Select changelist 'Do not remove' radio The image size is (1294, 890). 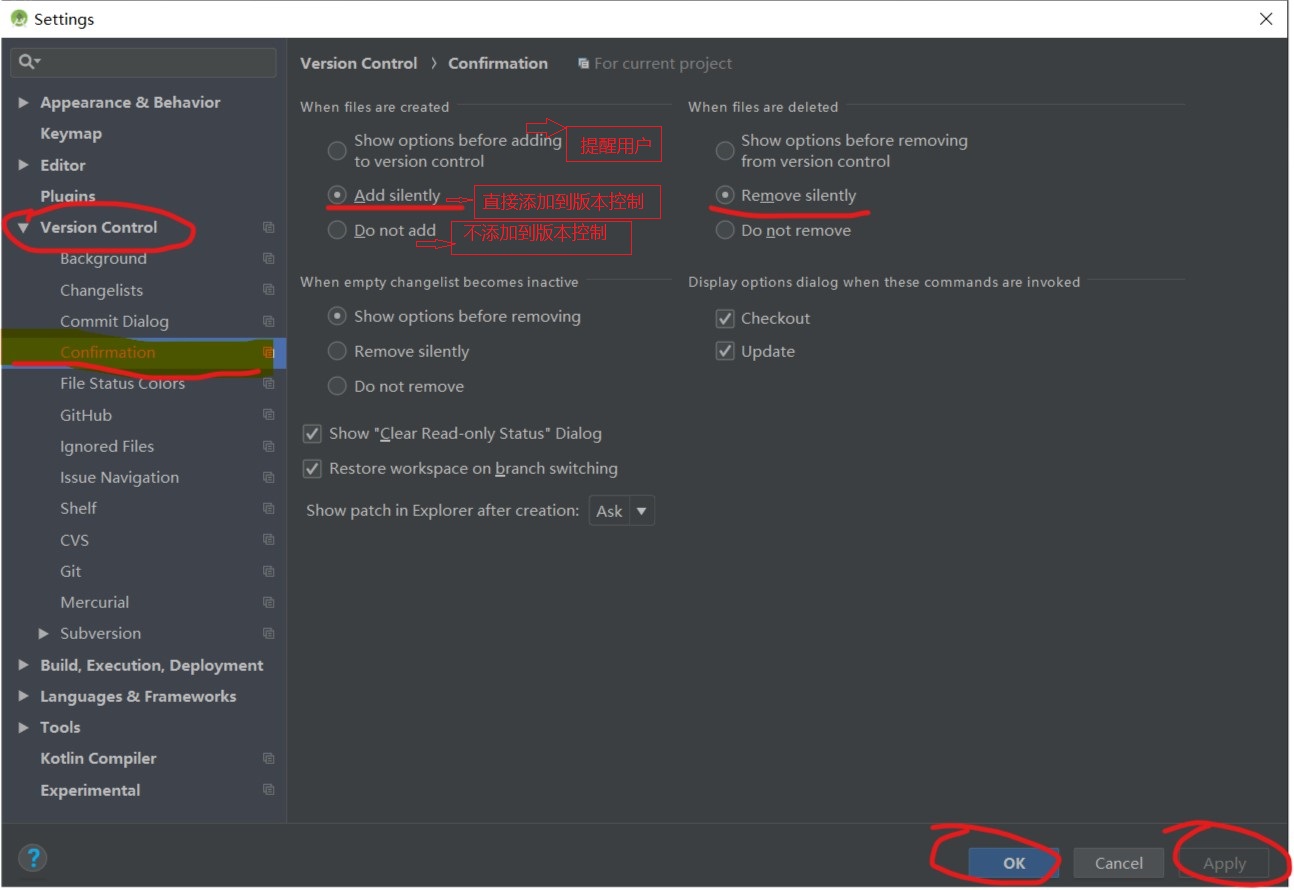click(x=337, y=386)
